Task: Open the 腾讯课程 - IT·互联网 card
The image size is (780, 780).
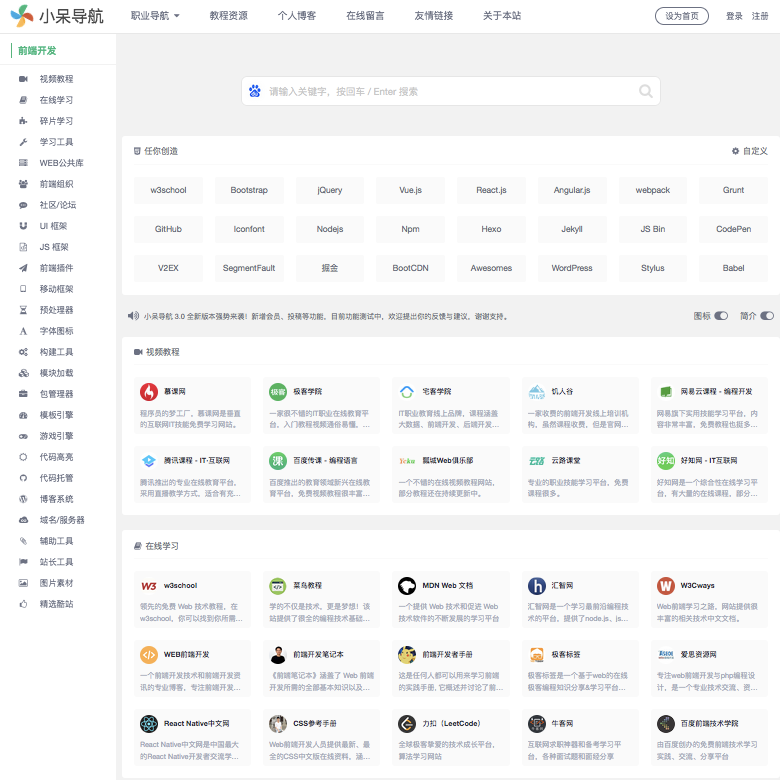Action: coord(193,475)
